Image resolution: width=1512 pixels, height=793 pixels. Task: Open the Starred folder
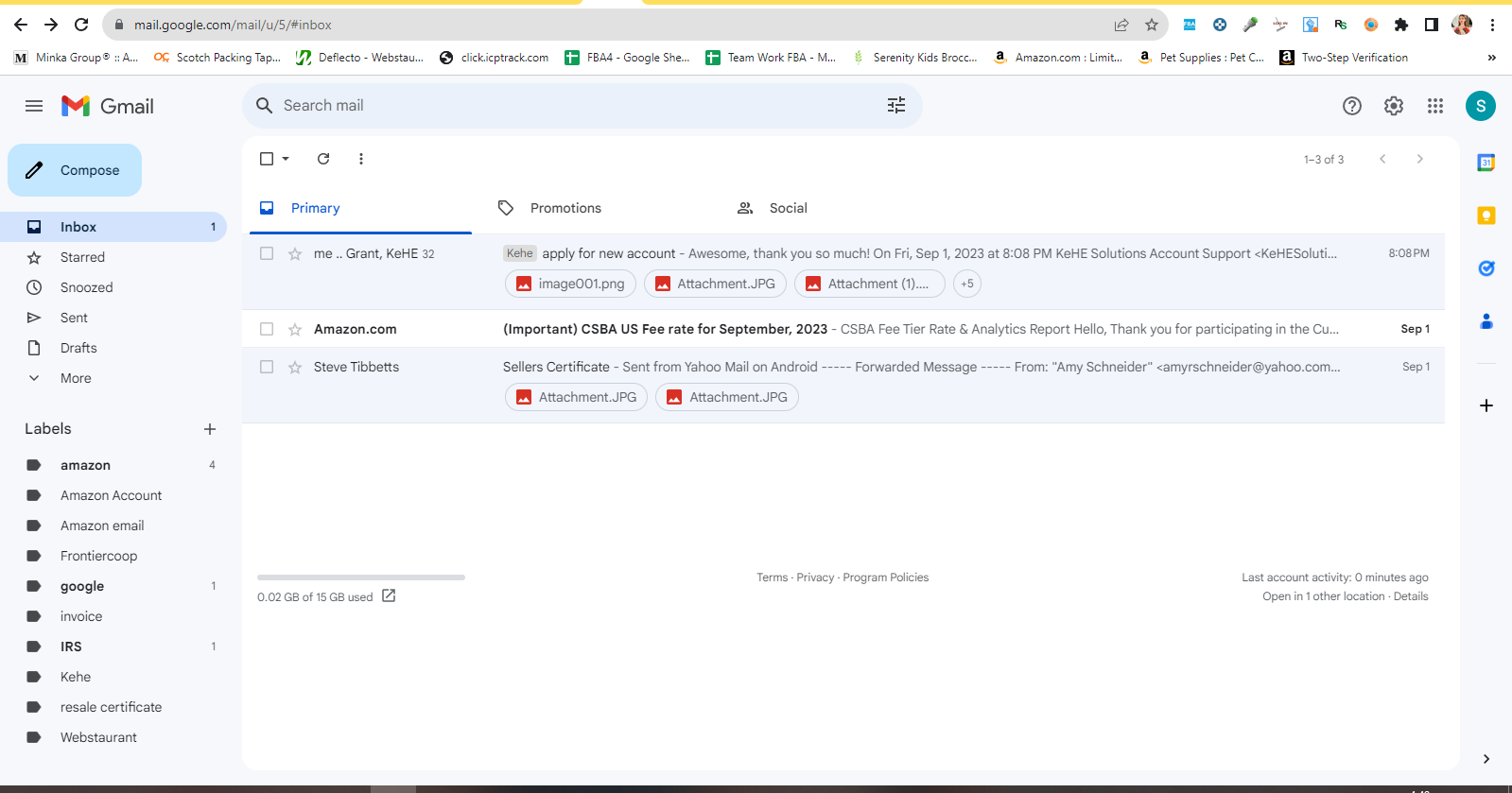pos(113,257)
